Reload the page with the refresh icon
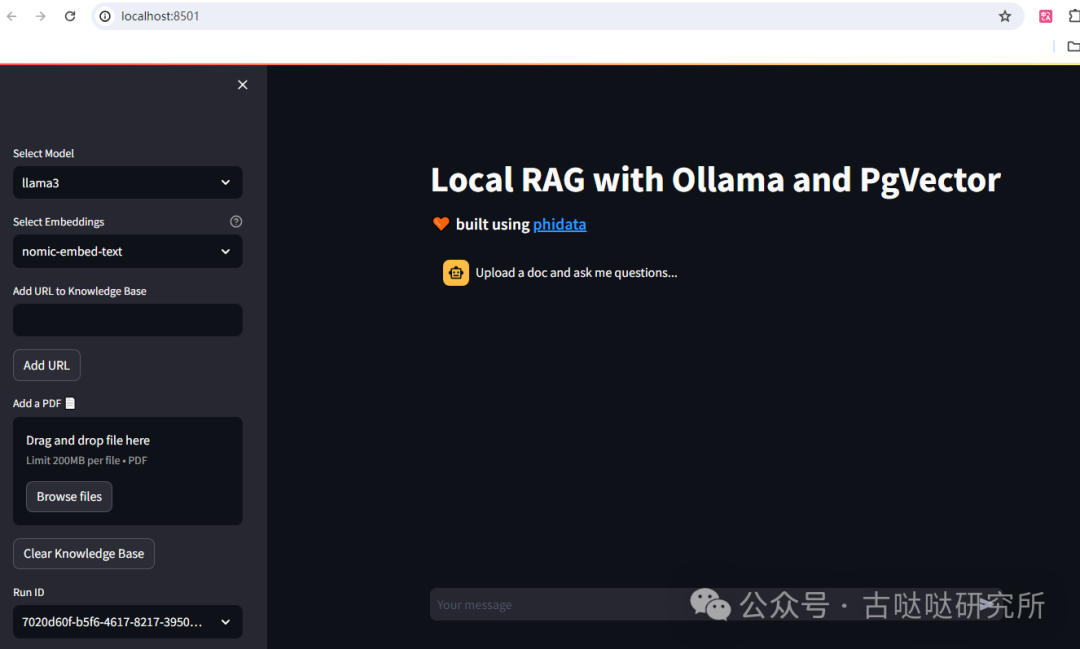 [70, 16]
